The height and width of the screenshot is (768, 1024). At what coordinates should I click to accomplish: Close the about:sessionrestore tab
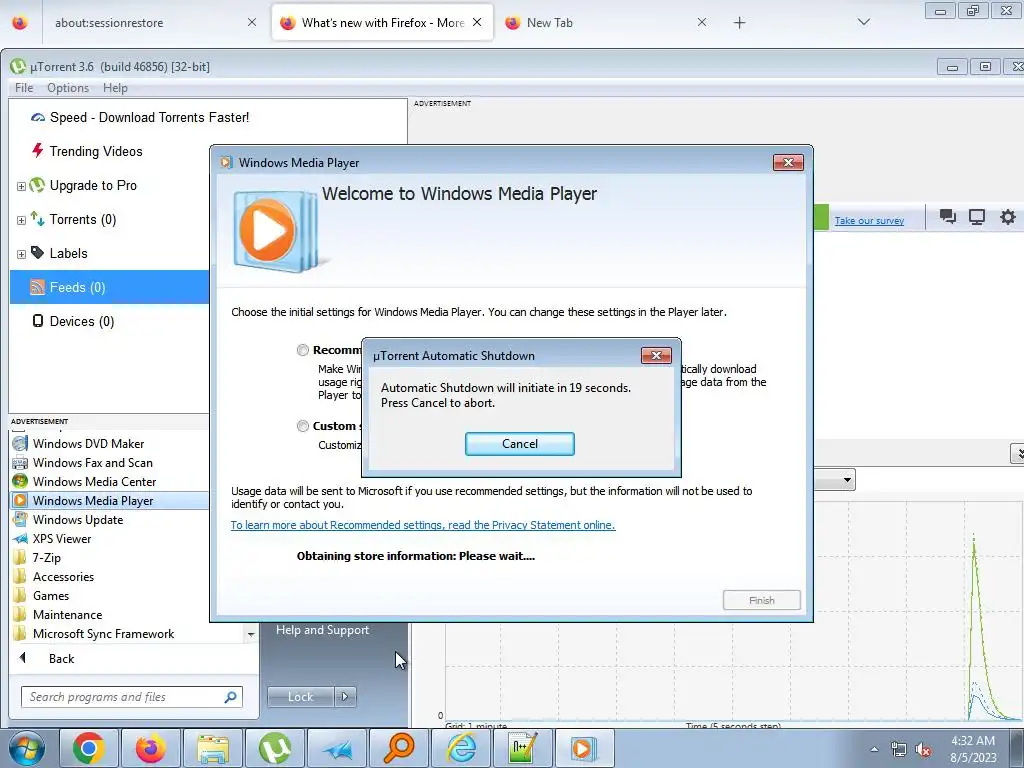252,22
